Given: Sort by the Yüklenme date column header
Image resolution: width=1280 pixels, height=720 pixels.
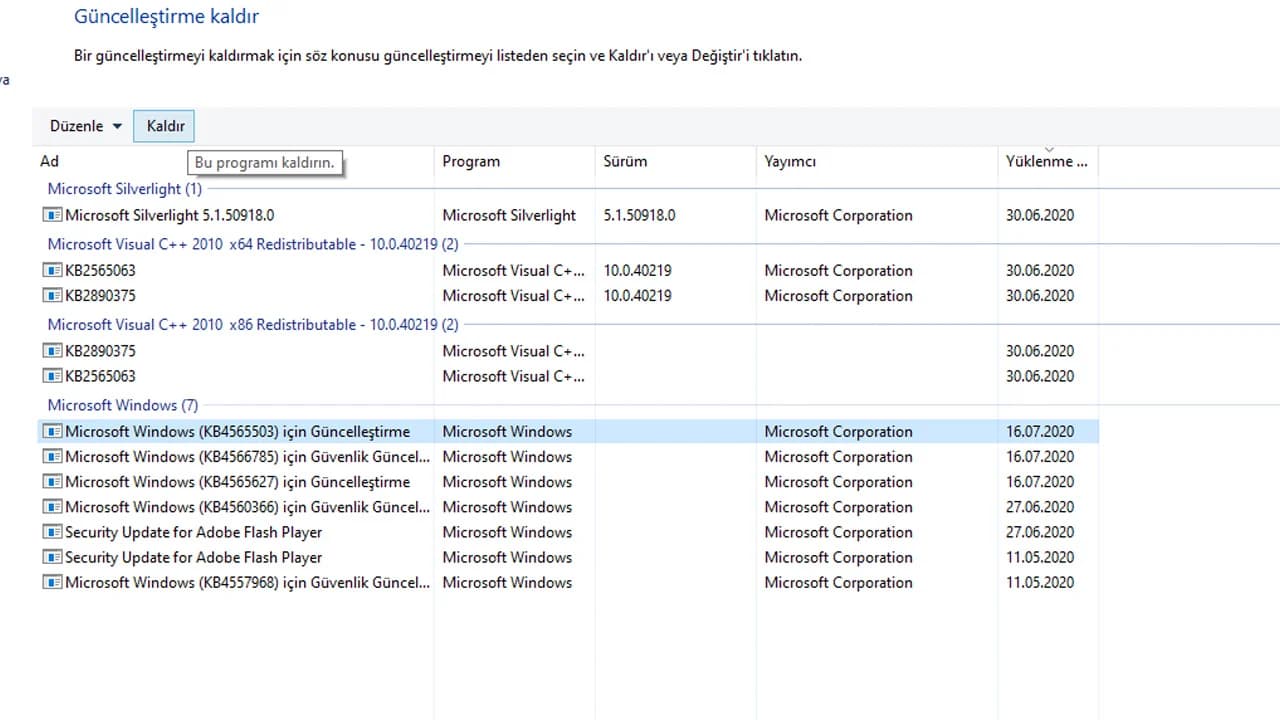Looking at the screenshot, I should [1046, 161].
